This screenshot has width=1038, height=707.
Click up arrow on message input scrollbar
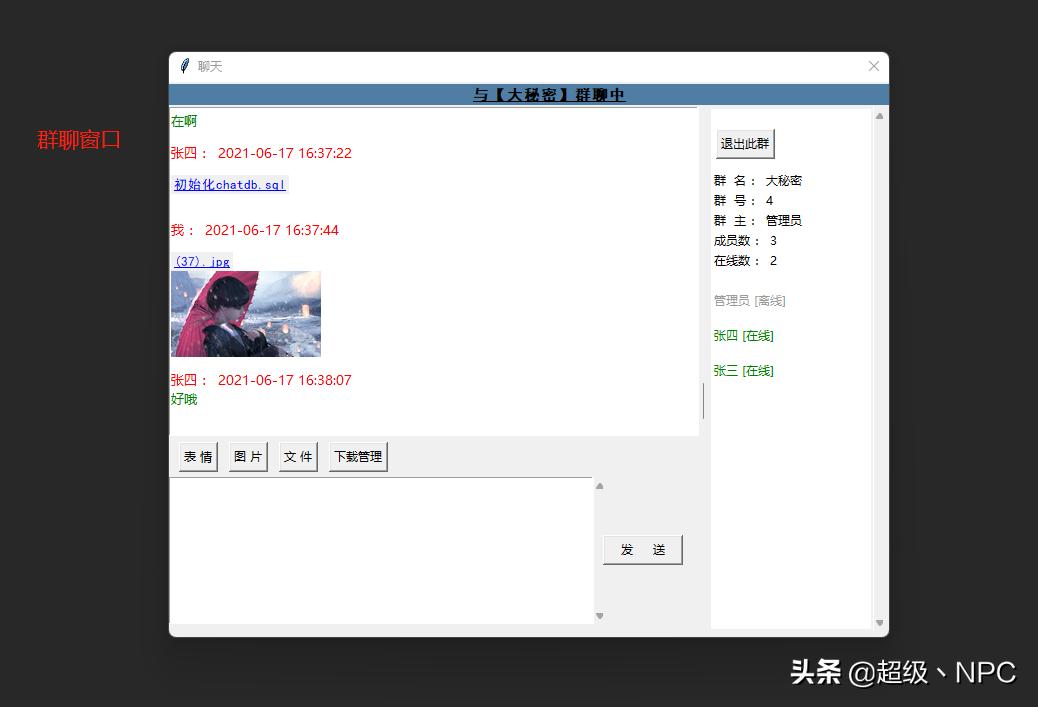(599, 485)
